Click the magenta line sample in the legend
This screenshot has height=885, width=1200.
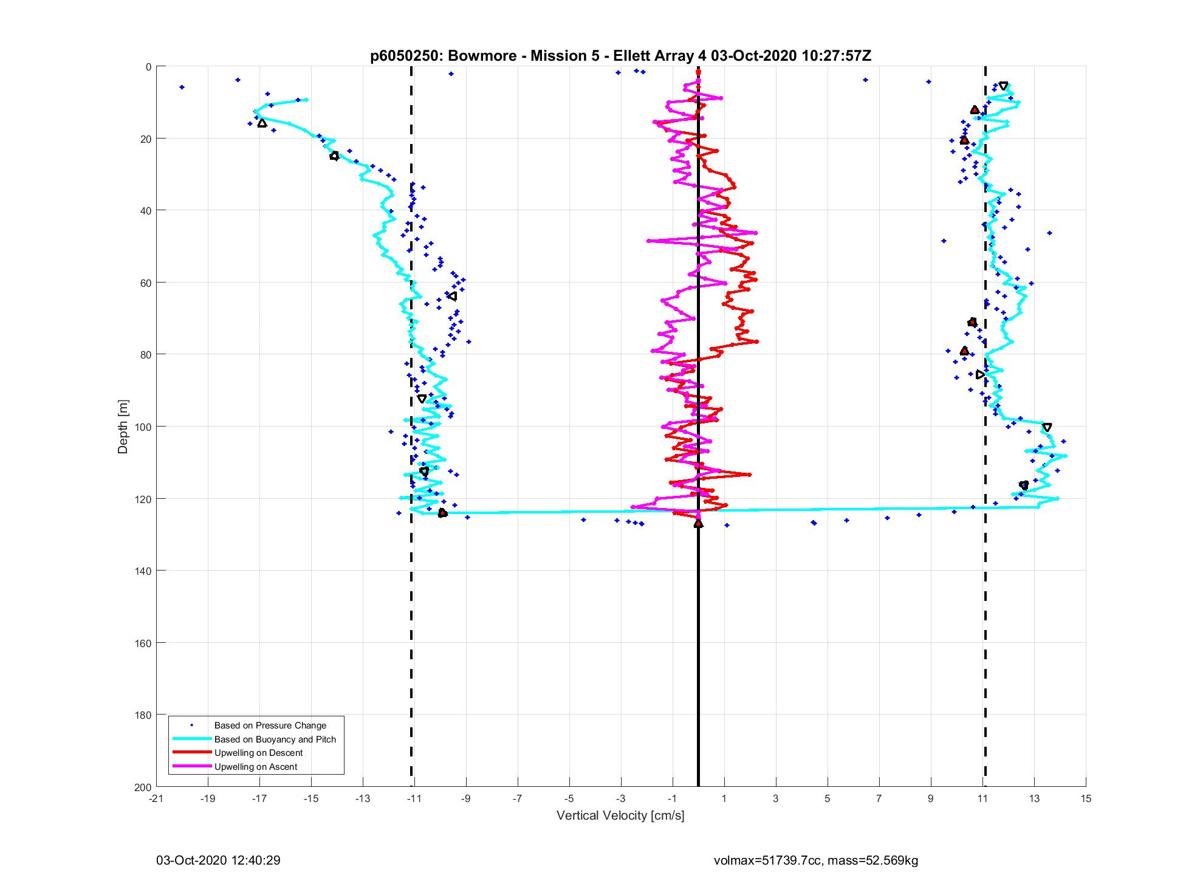[x=191, y=766]
